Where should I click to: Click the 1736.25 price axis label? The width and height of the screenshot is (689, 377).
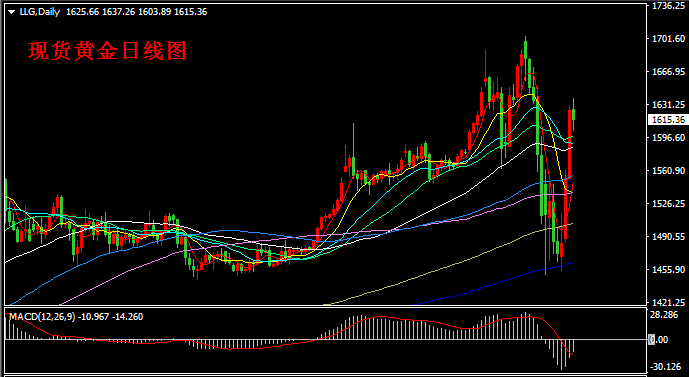pyautogui.click(x=669, y=6)
